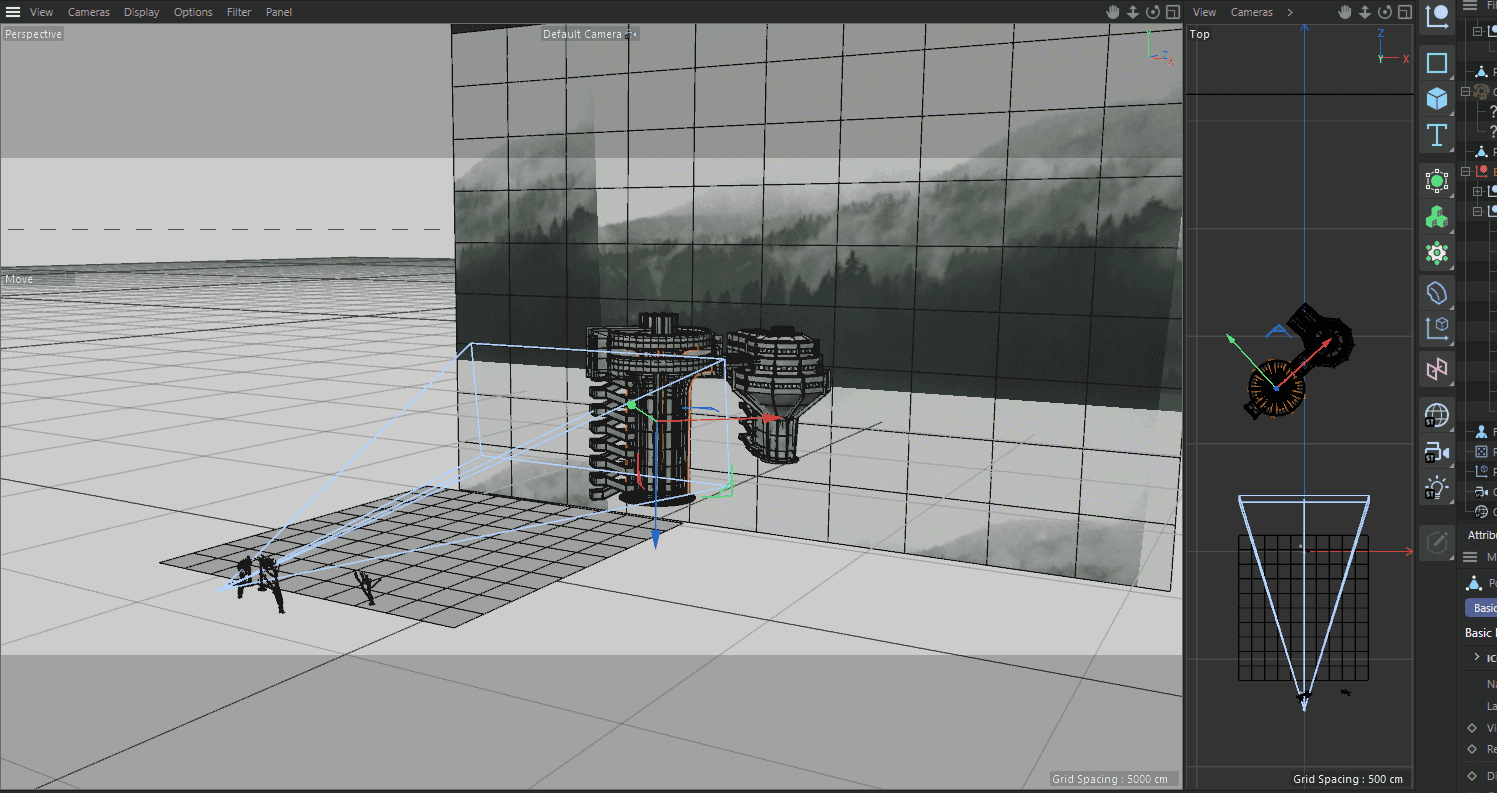This screenshot has height=793, width=1497.
Task: Click the greyed-out edit pencil icon
Action: [1437, 542]
